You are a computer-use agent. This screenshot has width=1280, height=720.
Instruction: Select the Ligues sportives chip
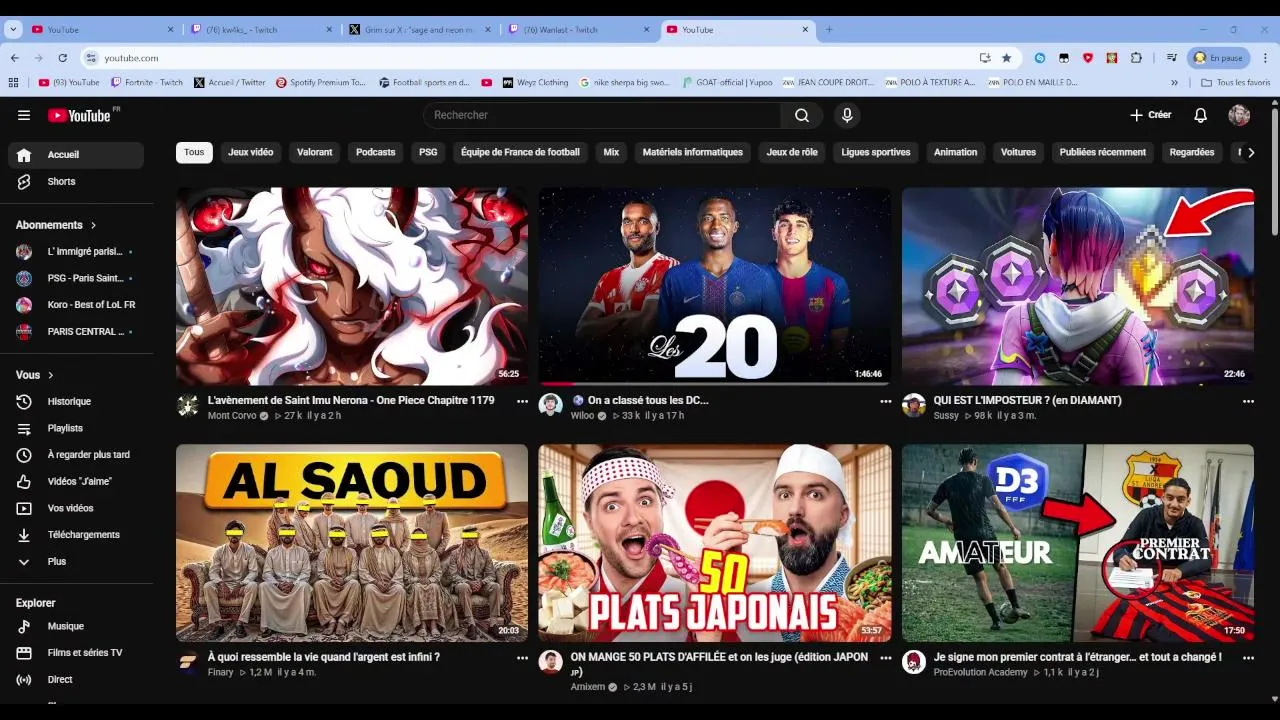point(876,152)
